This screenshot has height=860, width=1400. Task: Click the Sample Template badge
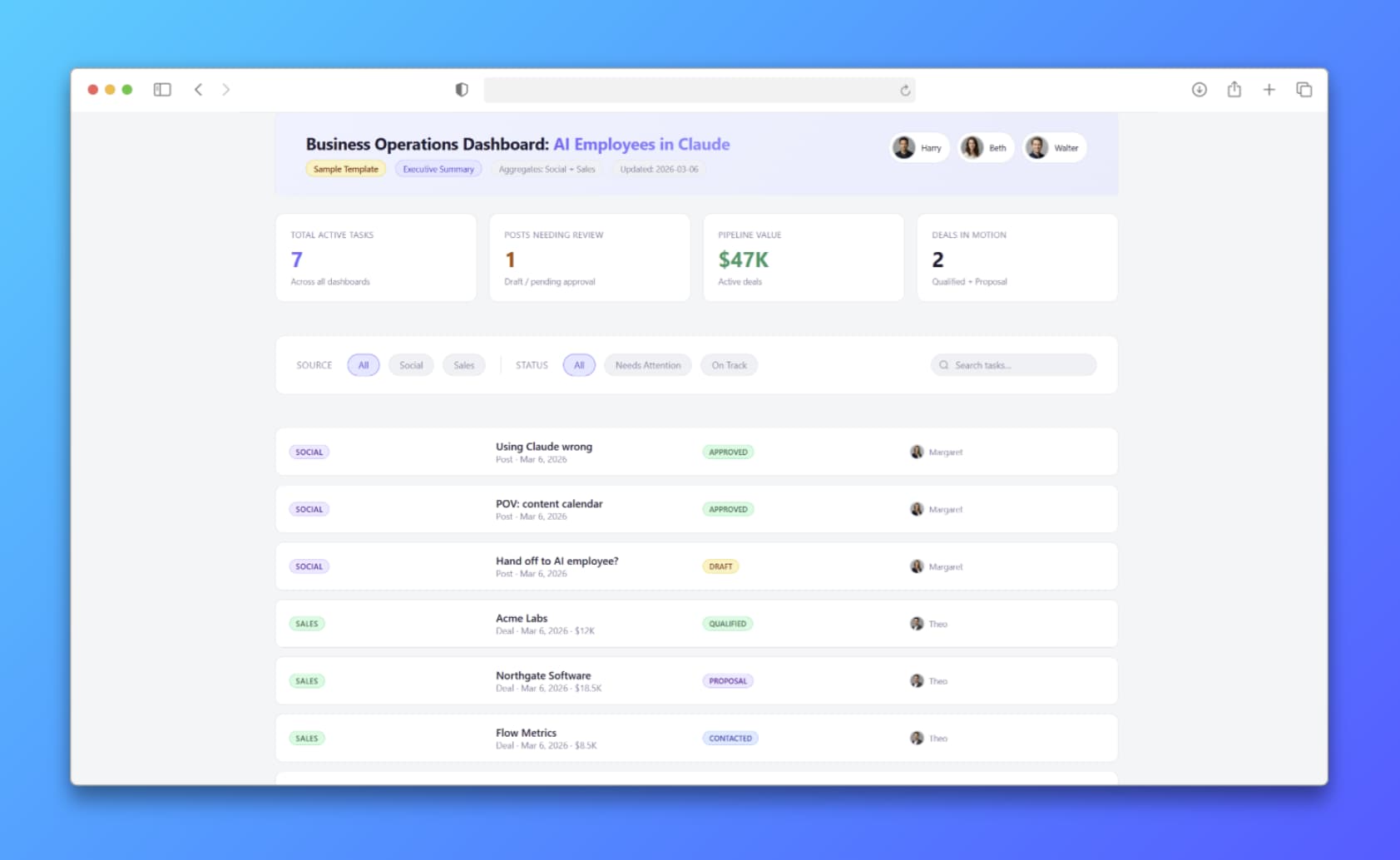[x=345, y=169]
